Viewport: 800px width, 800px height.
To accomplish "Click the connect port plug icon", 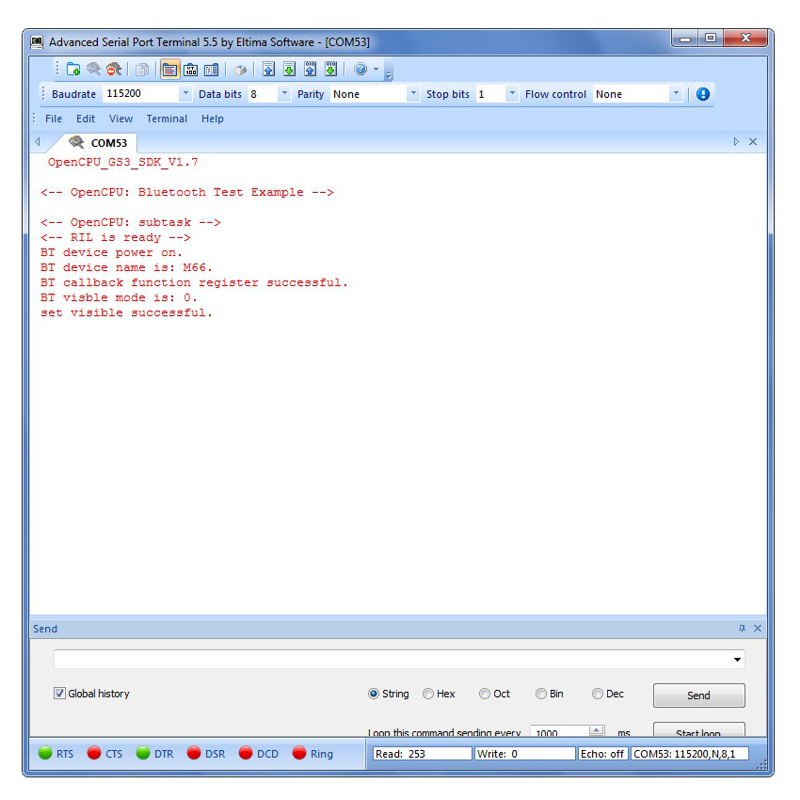I will tap(93, 69).
